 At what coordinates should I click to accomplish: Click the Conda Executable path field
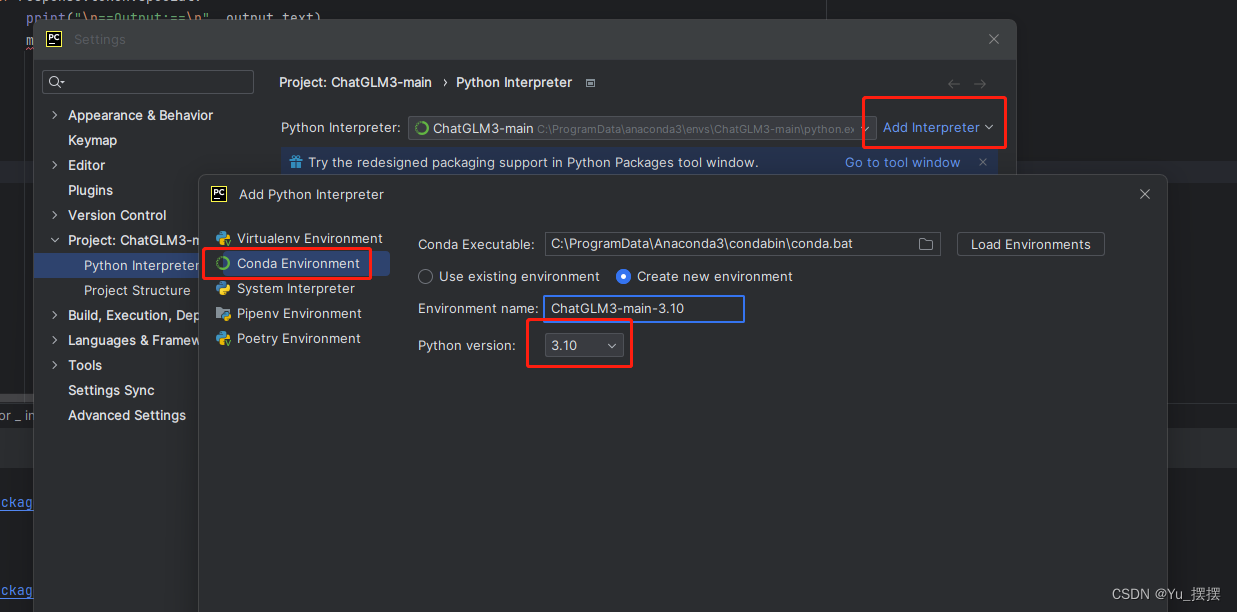point(743,244)
